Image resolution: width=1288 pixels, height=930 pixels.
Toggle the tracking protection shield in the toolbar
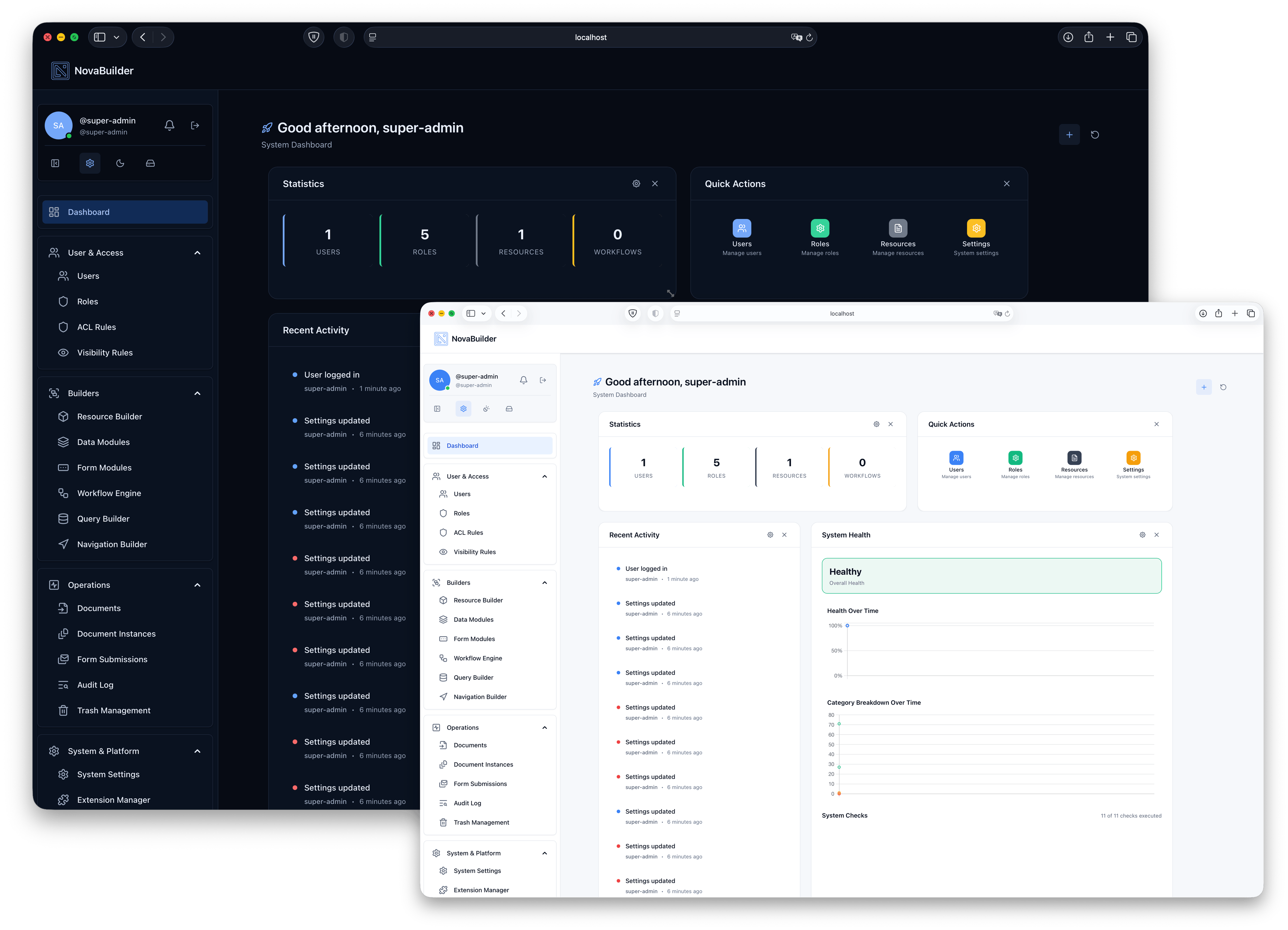pyautogui.click(x=313, y=37)
